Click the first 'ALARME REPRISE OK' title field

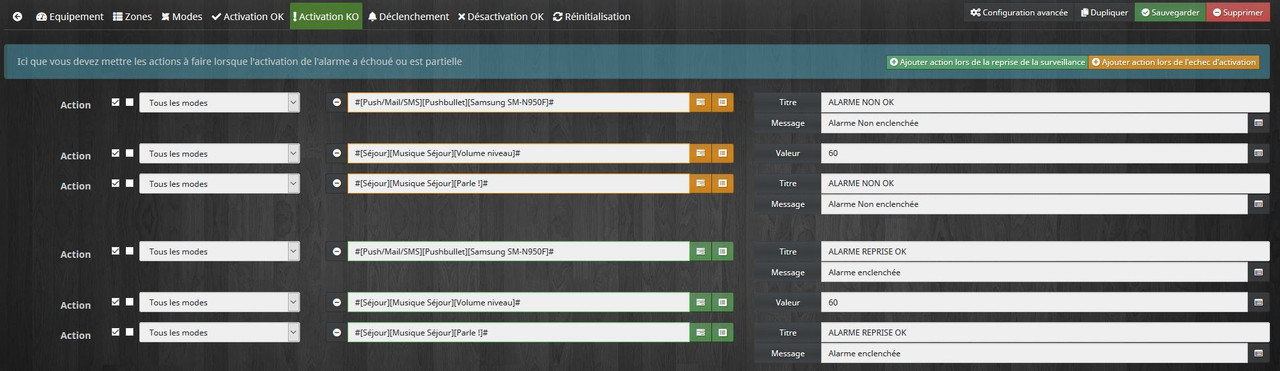point(1044,251)
